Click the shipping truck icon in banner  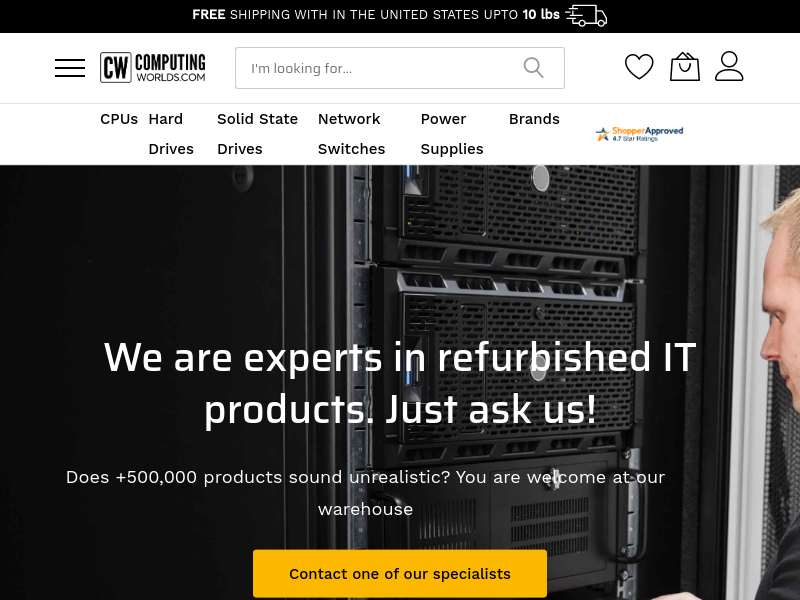click(x=586, y=15)
